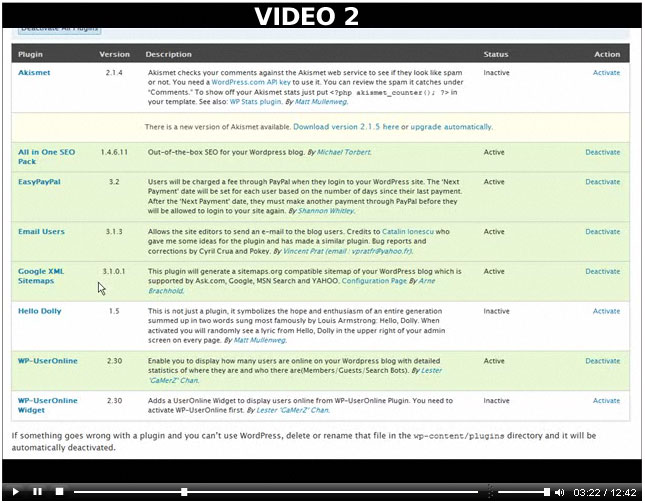
Task: Deactivate the EasyPayPal plugin
Action: tap(603, 181)
